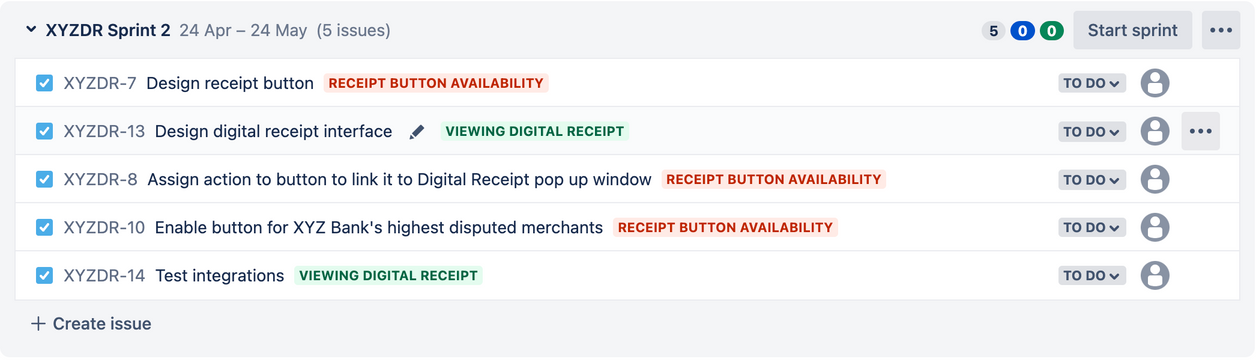Open TO DO status dropdown for XYZDR-7
The width and height of the screenshot is (1256, 362).
(x=1092, y=83)
